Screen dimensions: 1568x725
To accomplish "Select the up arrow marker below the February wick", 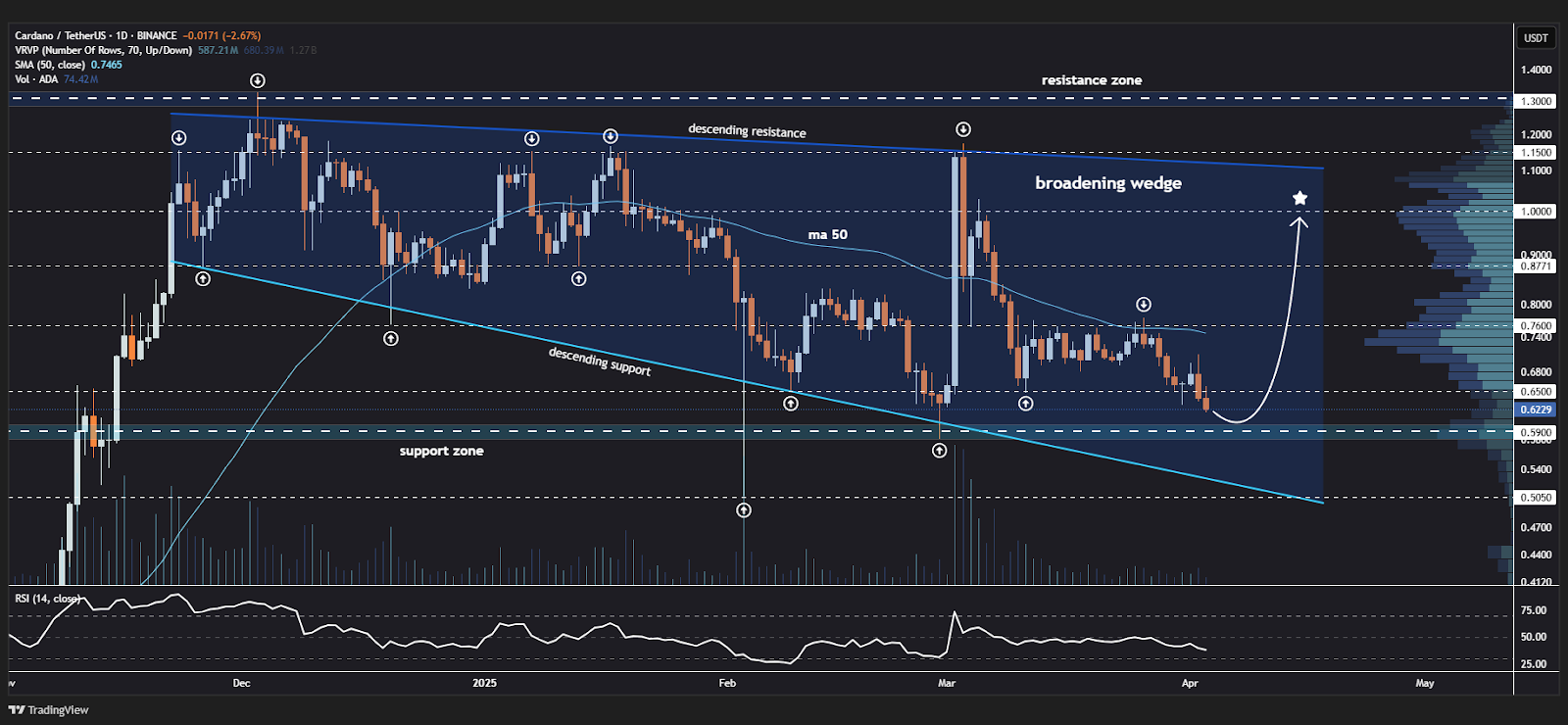I will (744, 510).
